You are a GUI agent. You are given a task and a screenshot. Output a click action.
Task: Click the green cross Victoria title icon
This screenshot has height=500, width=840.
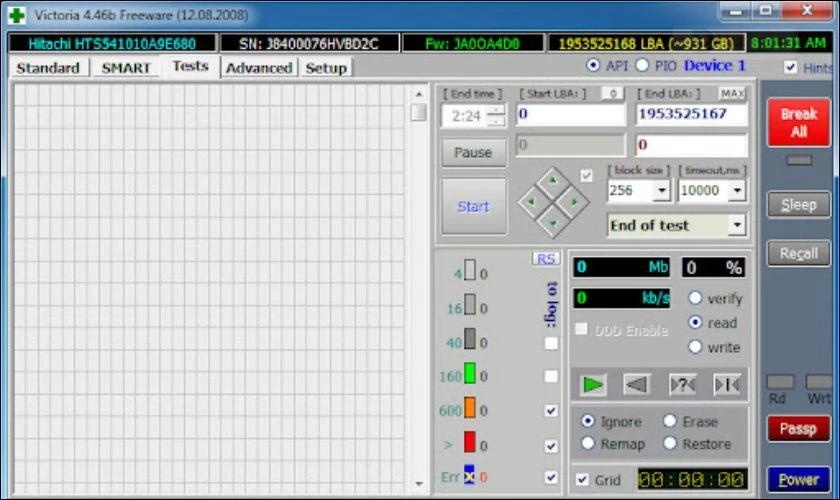(x=17, y=15)
